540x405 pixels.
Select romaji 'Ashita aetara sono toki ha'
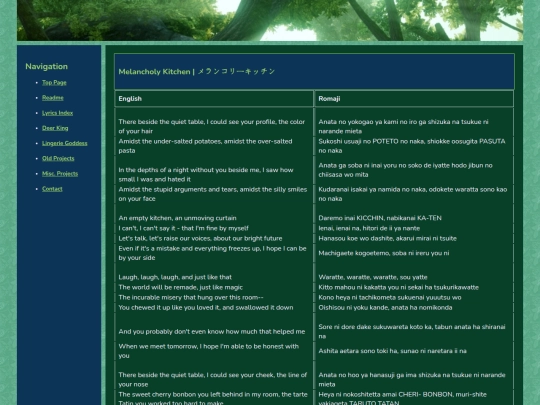[x=393, y=351]
